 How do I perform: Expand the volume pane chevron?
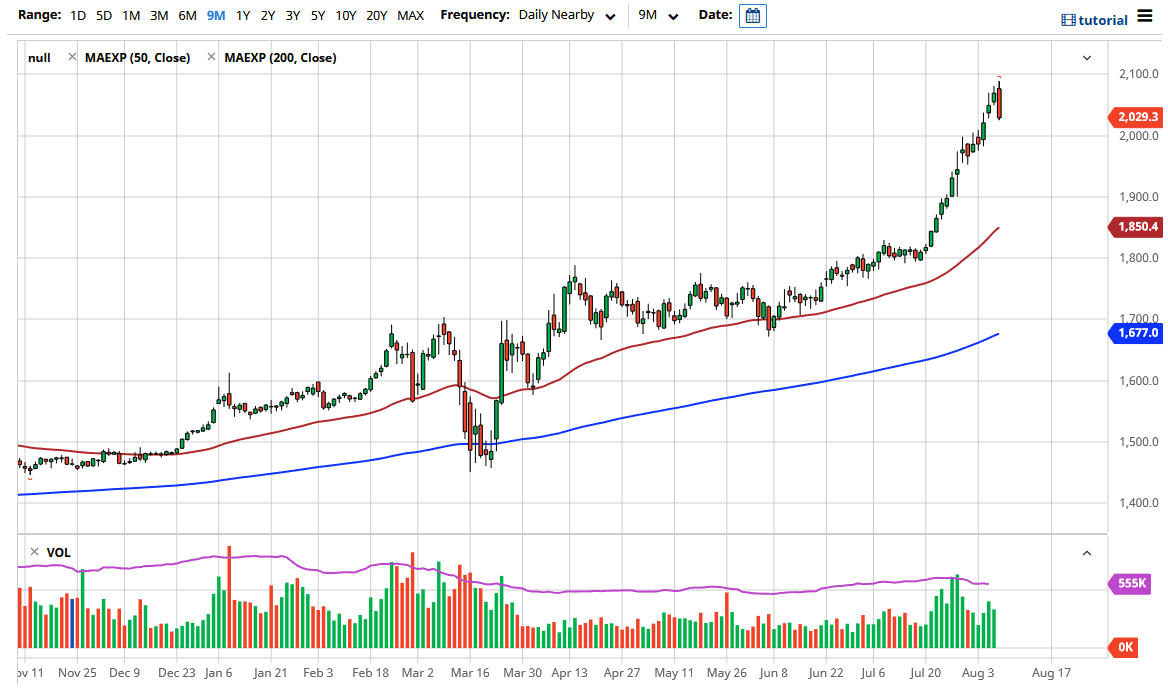[x=1087, y=553]
